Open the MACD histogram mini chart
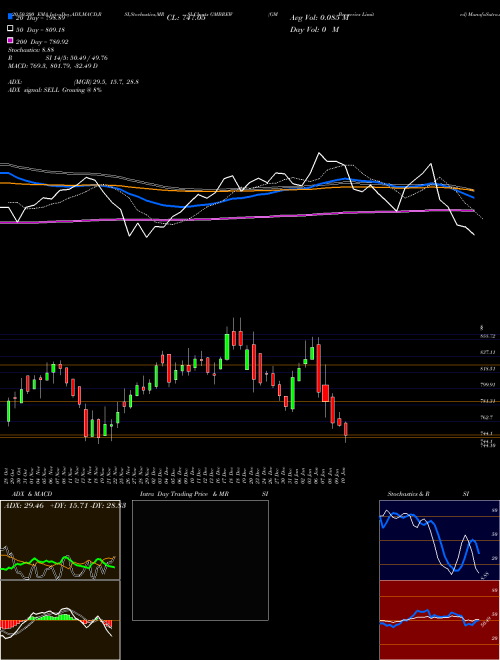 point(60,620)
